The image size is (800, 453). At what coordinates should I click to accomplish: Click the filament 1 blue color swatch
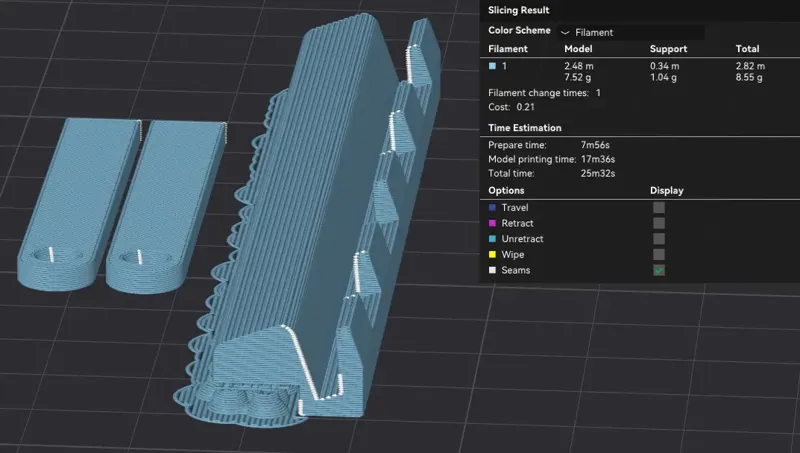[x=492, y=66]
